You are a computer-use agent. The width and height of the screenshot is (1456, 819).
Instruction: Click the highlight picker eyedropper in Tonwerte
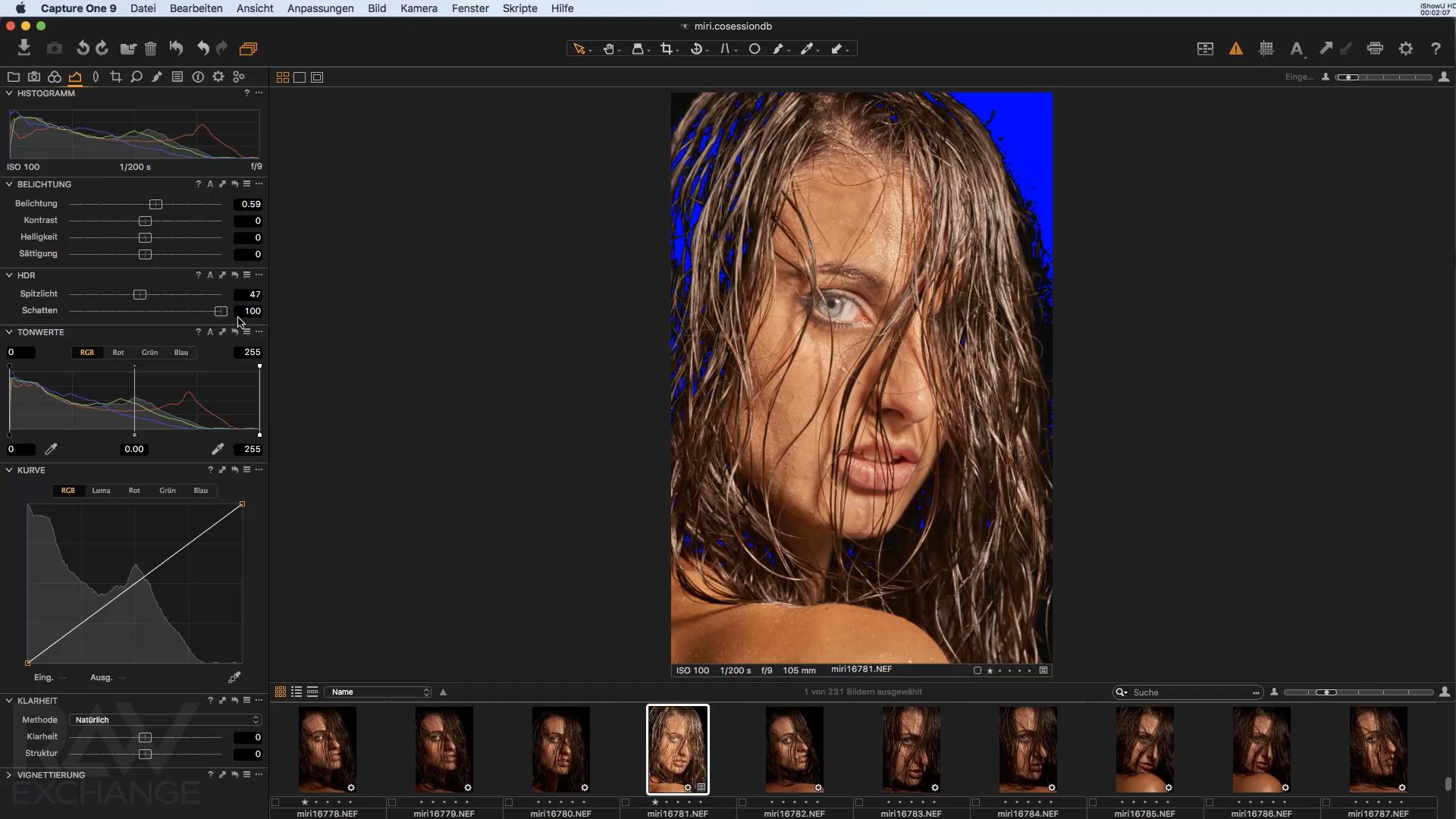(218, 449)
